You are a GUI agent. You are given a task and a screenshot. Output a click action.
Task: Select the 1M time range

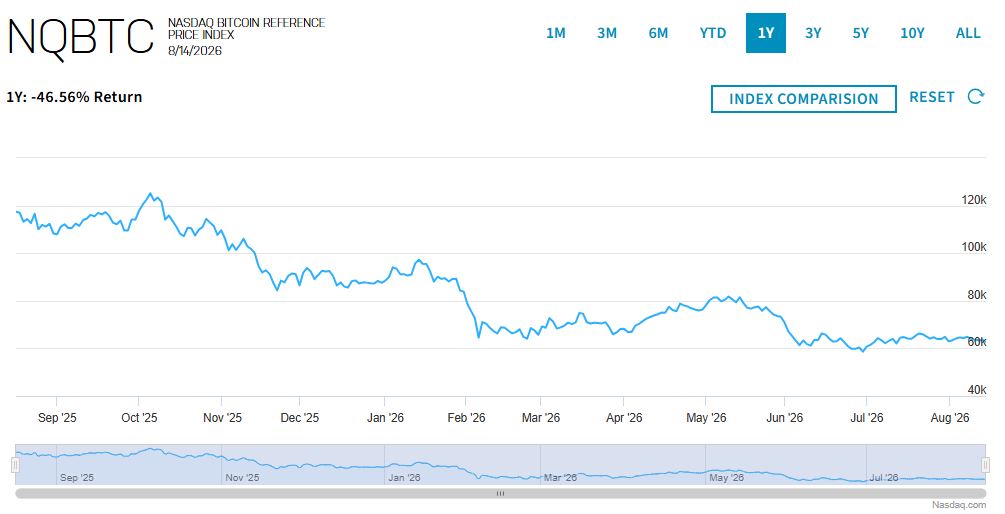pyautogui.click(x=556, y=33)
